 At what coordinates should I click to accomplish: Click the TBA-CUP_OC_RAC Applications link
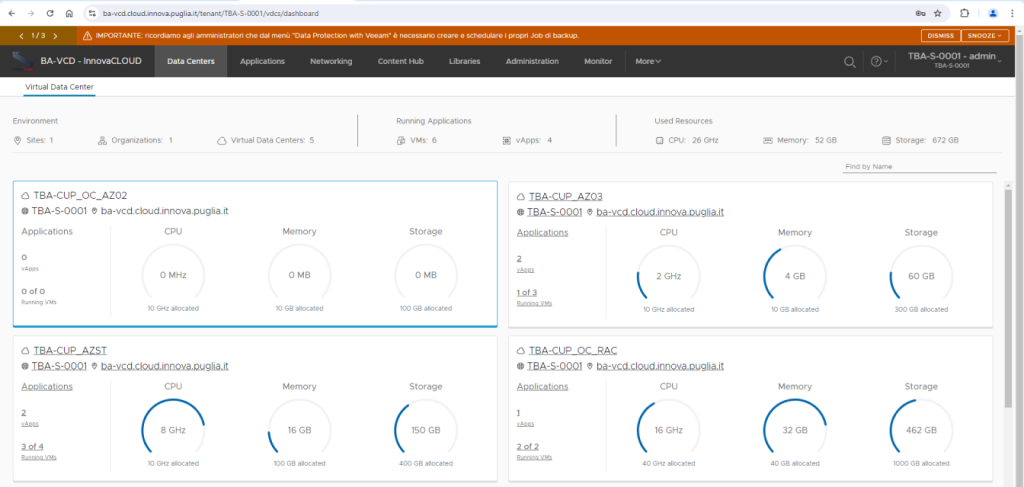542,386
